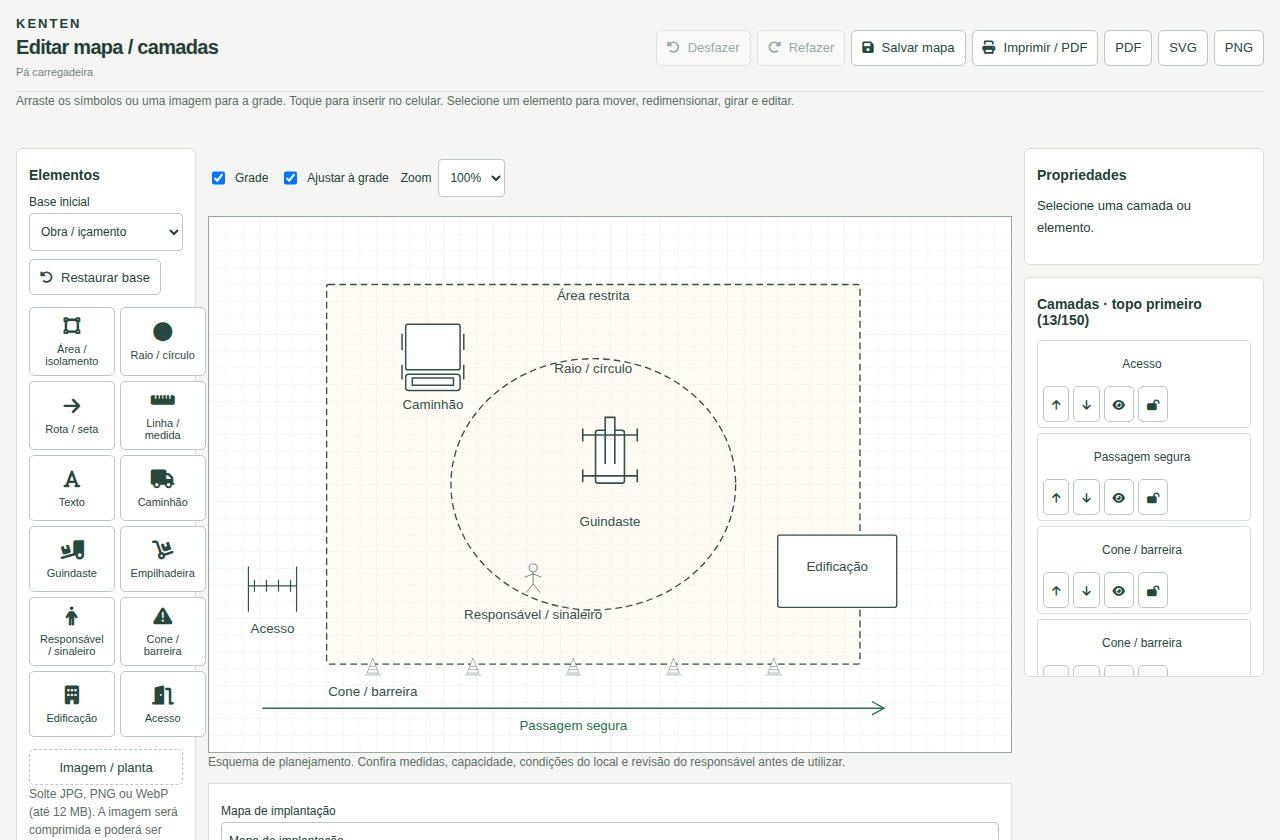The height and width of the screenshot is (840, 1280).
Task: Toggle the Grade checkbox
Action: 219,178
